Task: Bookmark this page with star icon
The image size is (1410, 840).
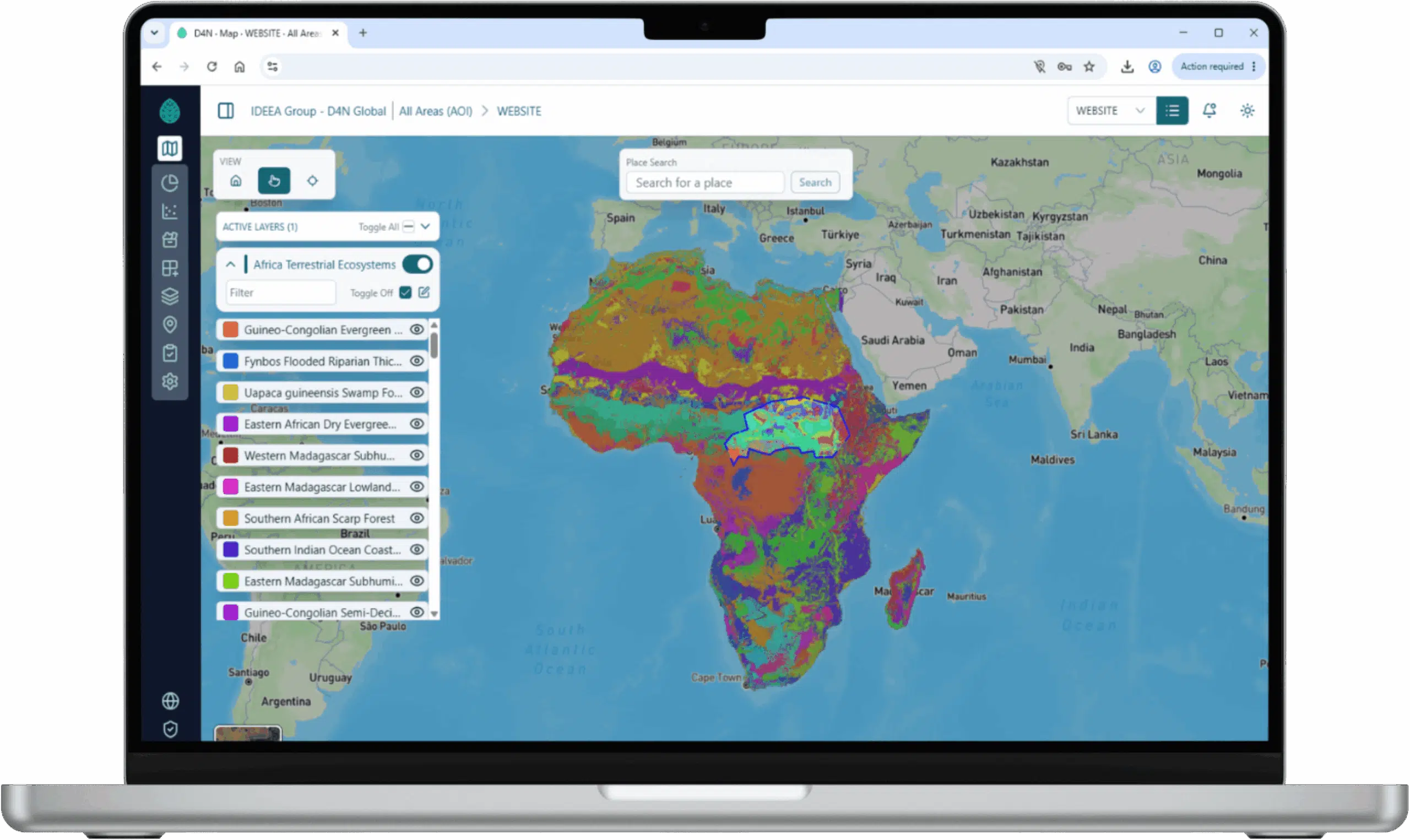Action: tap(1090, 67)
